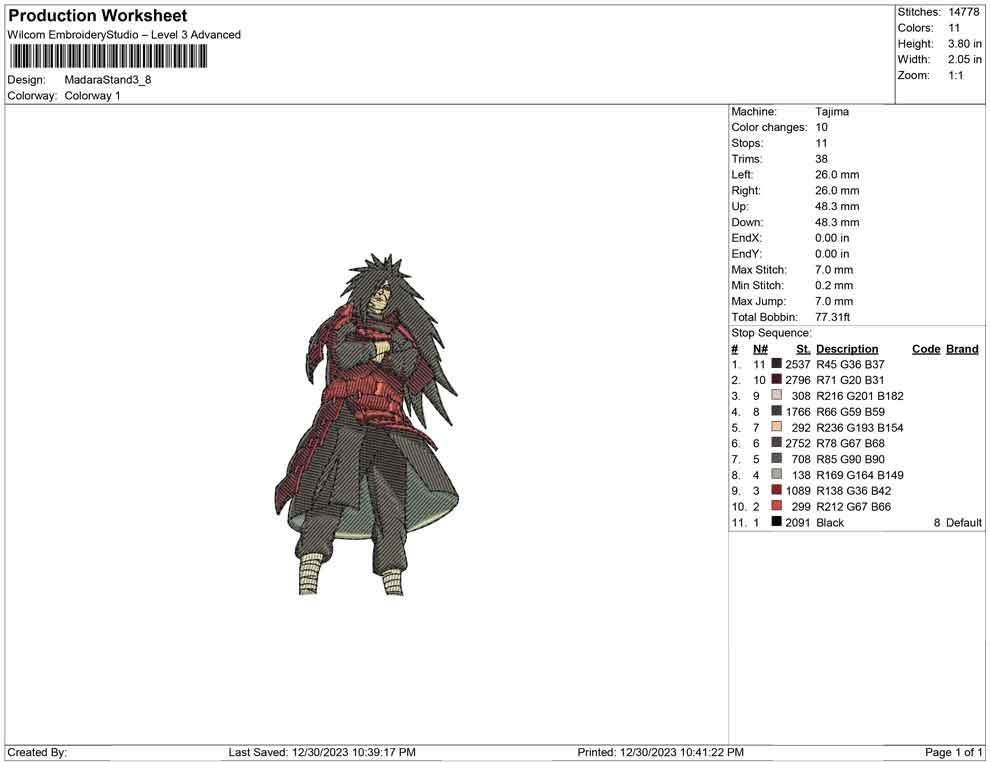Select color swatch for R66 G59 B59
The width and height of the screenshot is (990, 762).
(x=777, y=411)
